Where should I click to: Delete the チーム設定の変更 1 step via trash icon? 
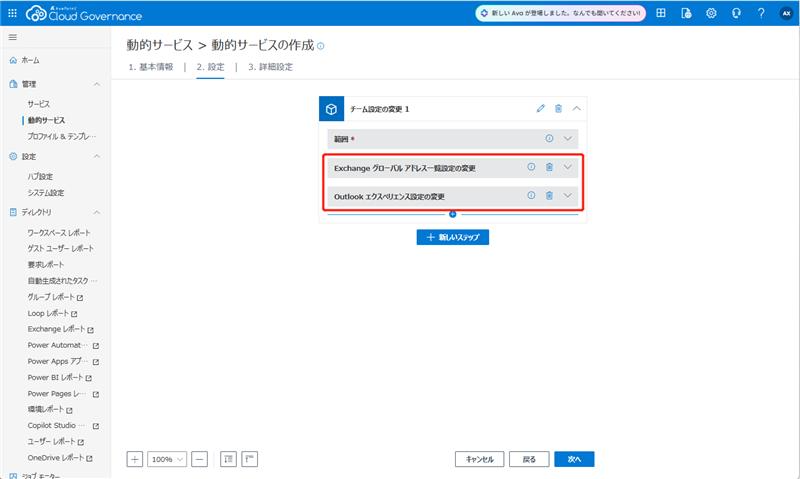[558, 108]
